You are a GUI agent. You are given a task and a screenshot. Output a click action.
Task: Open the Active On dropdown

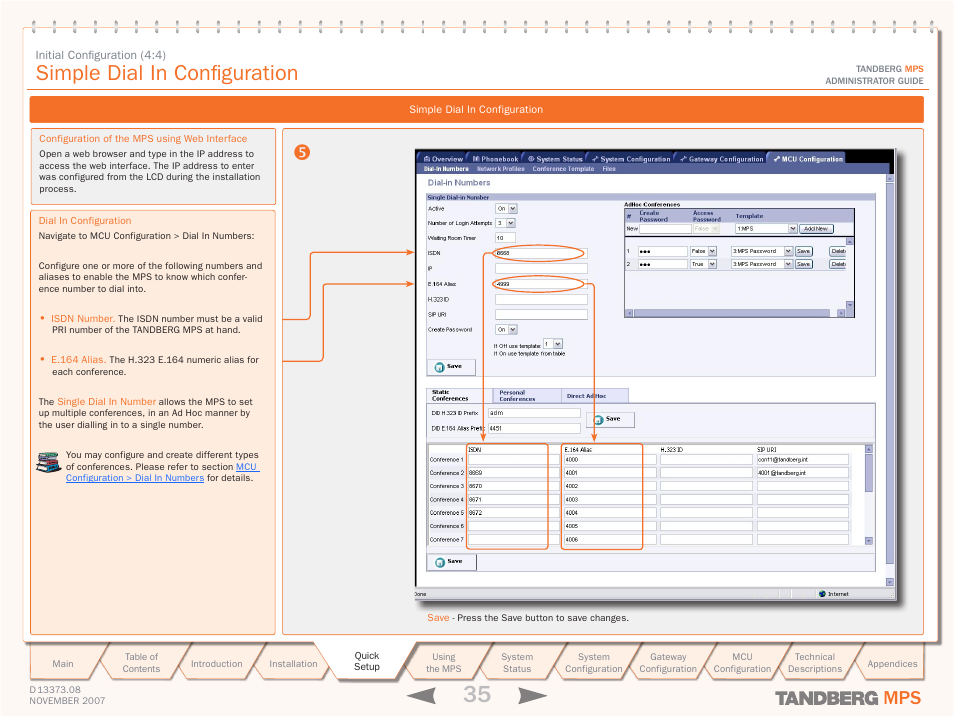513,209
